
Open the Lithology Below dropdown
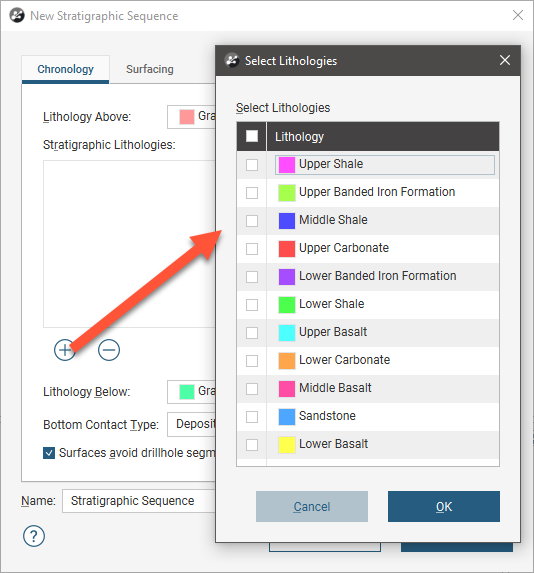191,392
